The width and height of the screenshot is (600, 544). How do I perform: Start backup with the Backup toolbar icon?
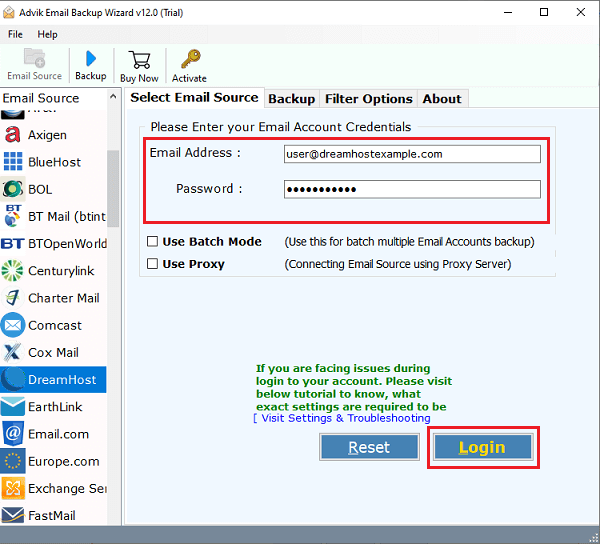(91, 59)
